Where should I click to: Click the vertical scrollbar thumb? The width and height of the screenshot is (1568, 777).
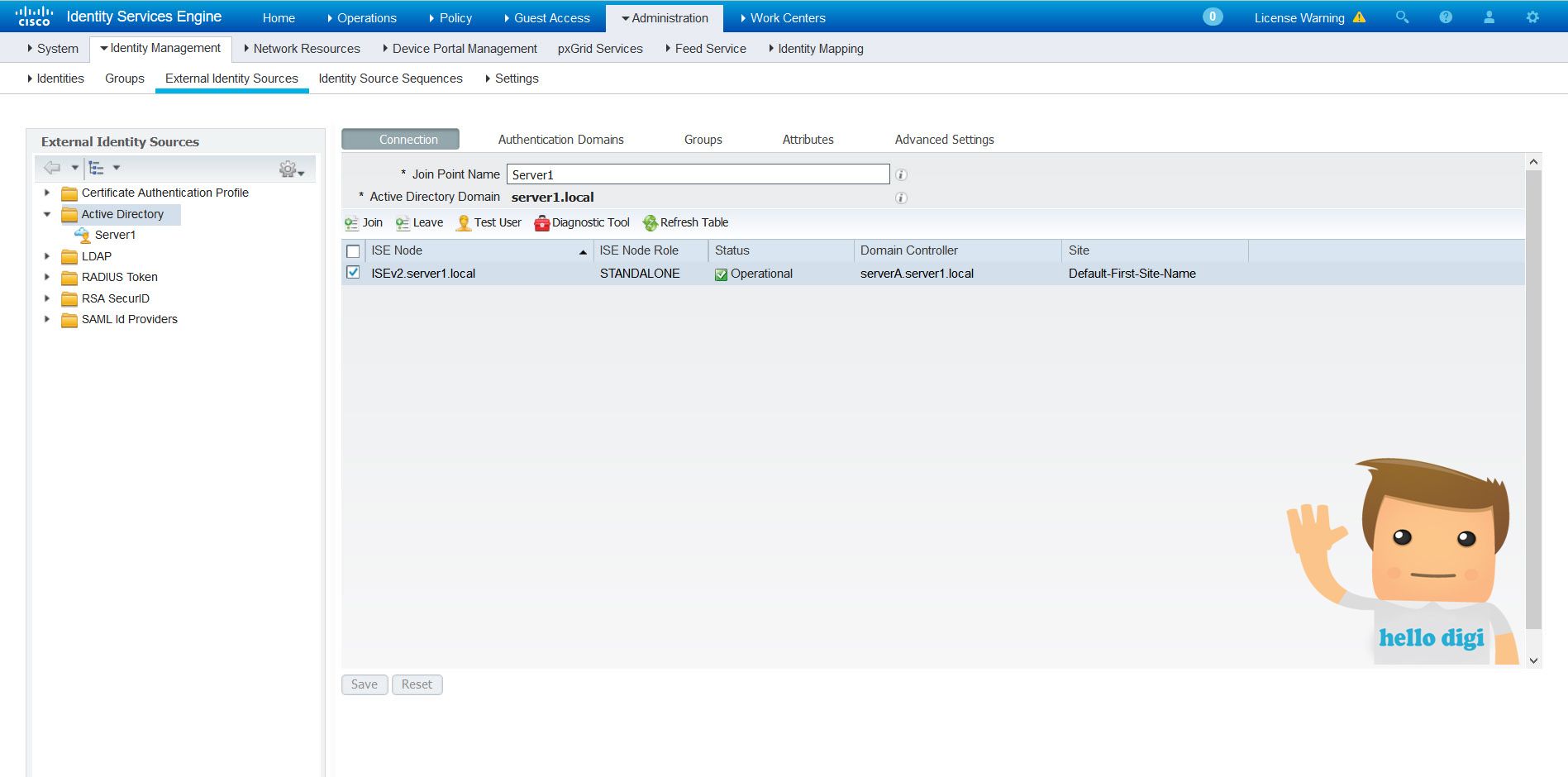tap(1534, 398)
